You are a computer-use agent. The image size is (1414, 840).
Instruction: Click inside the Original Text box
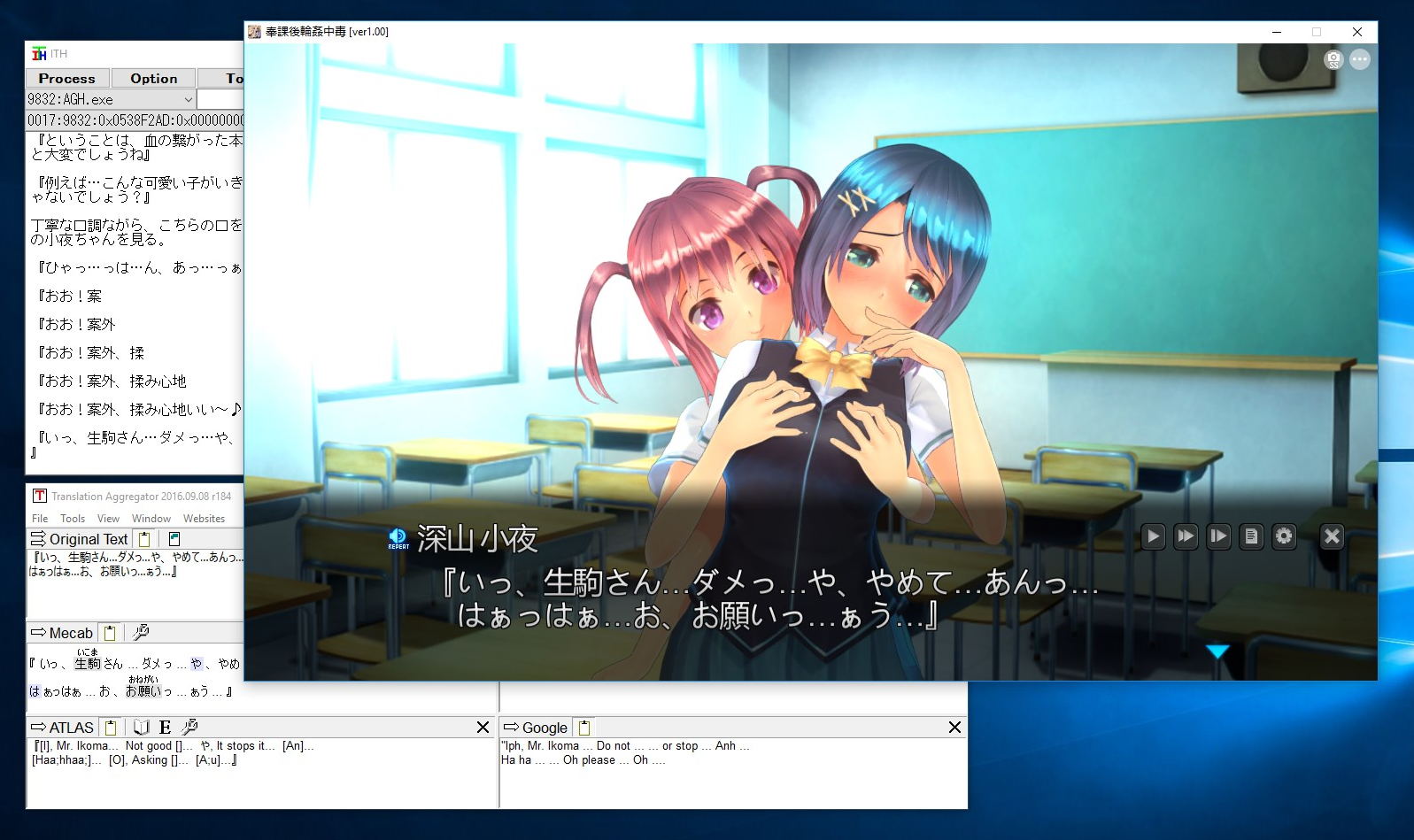[135, 584]
